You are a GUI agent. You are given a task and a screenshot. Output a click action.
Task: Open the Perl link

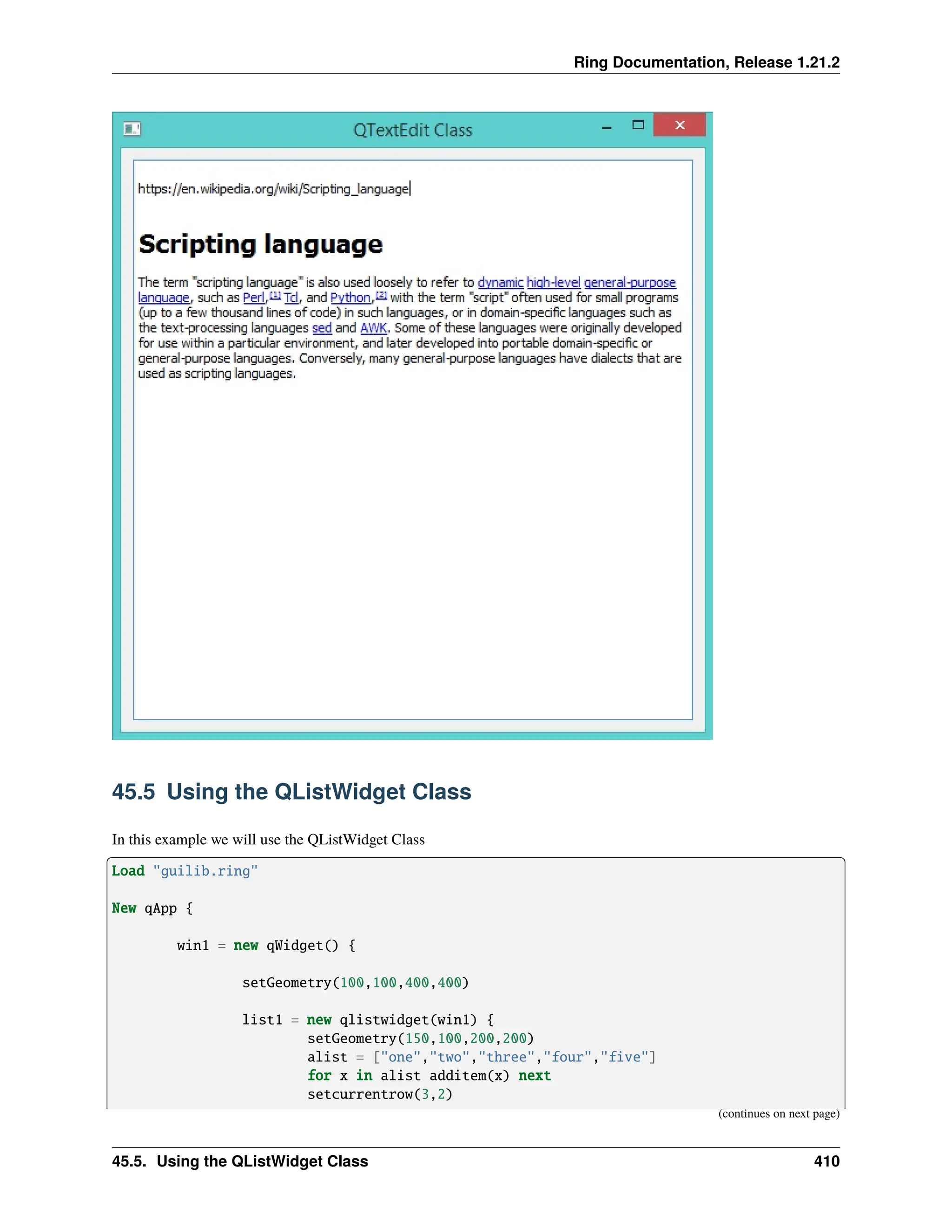point(254,298)
